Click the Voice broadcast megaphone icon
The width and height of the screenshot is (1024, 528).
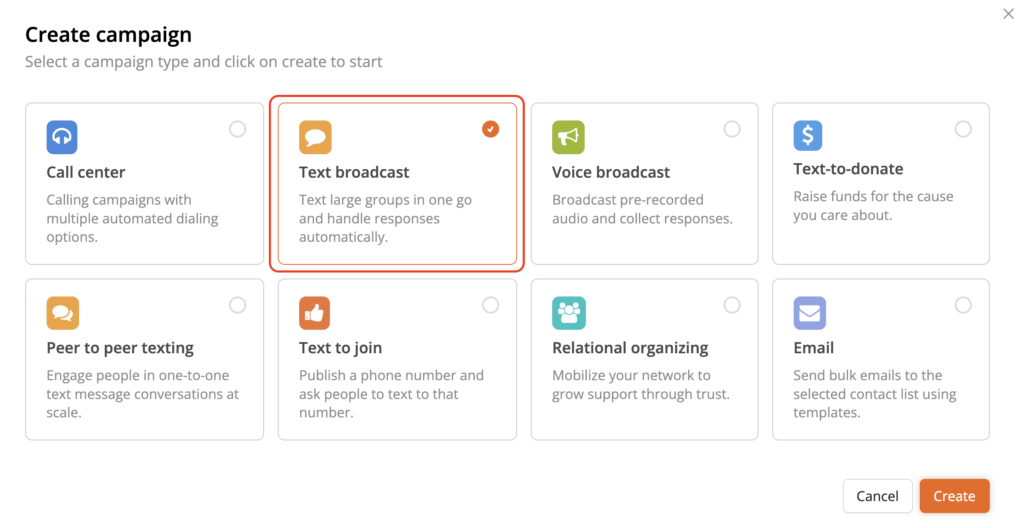(x=568, y=137)
